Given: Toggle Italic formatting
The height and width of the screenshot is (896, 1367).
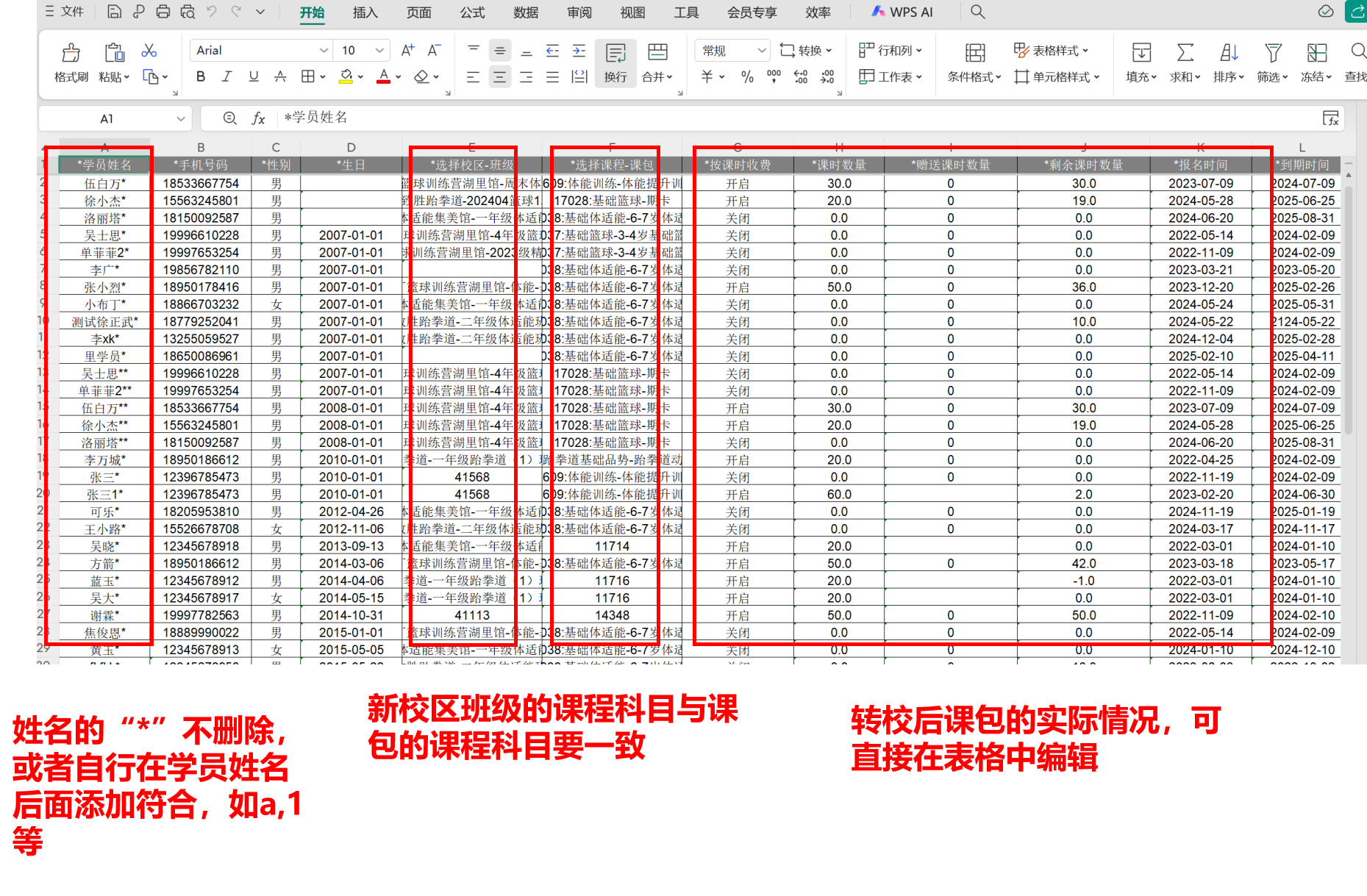Looking at the screenshot, I should click(x=226, y=76).
